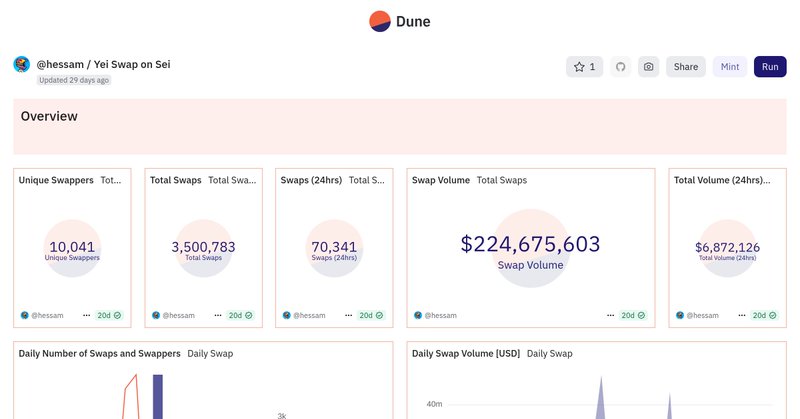Click the 70,341 Swaps (24hrs) counter
The height and width of the screenshot is (419, 800).
pyautogui.click(x=334, y=247)
